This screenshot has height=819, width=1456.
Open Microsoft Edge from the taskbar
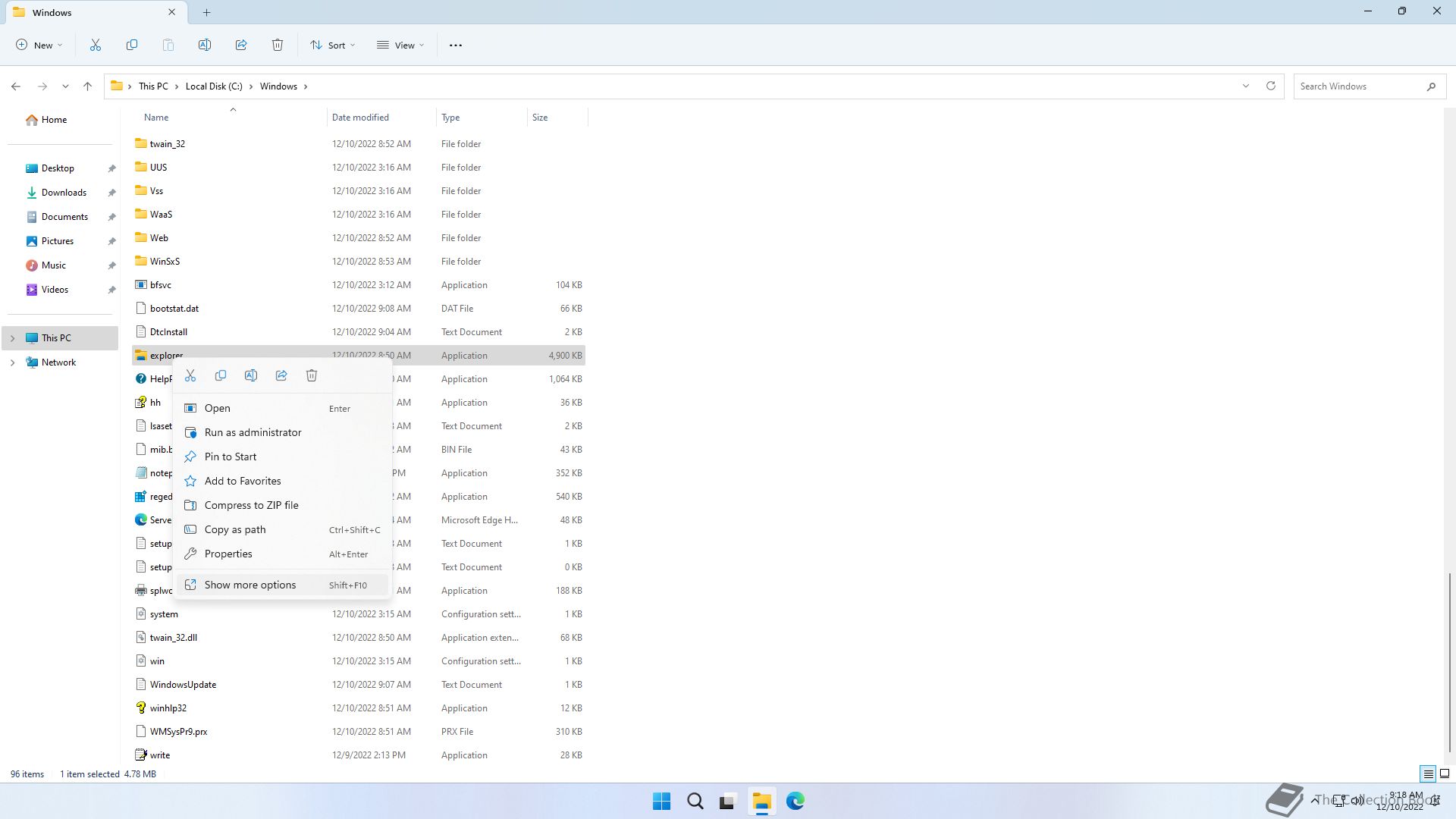[x=795, y=801]
